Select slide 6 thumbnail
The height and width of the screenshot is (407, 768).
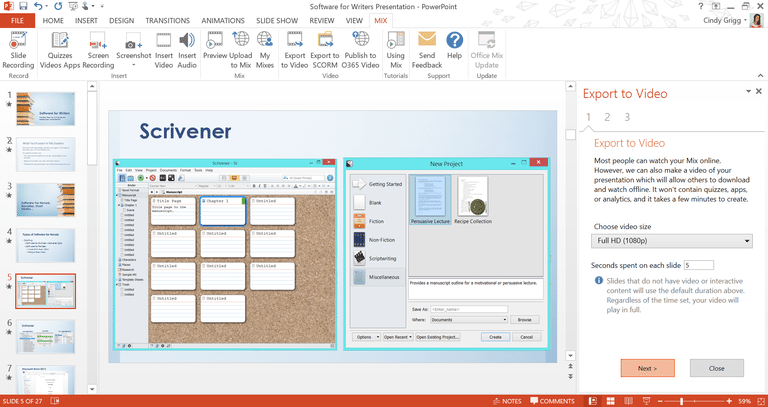46,336
